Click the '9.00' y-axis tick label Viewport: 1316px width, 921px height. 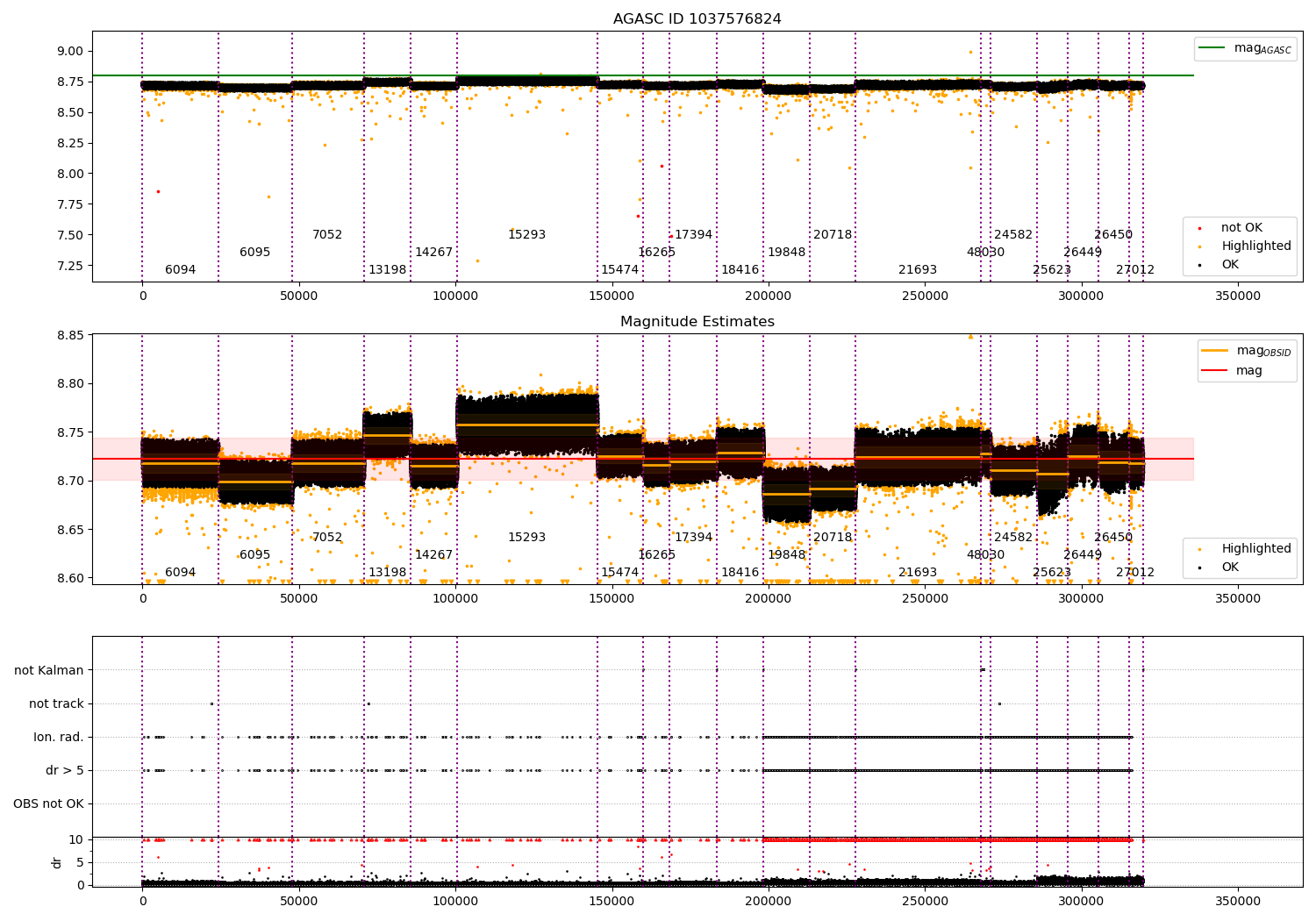coord(70,51)
